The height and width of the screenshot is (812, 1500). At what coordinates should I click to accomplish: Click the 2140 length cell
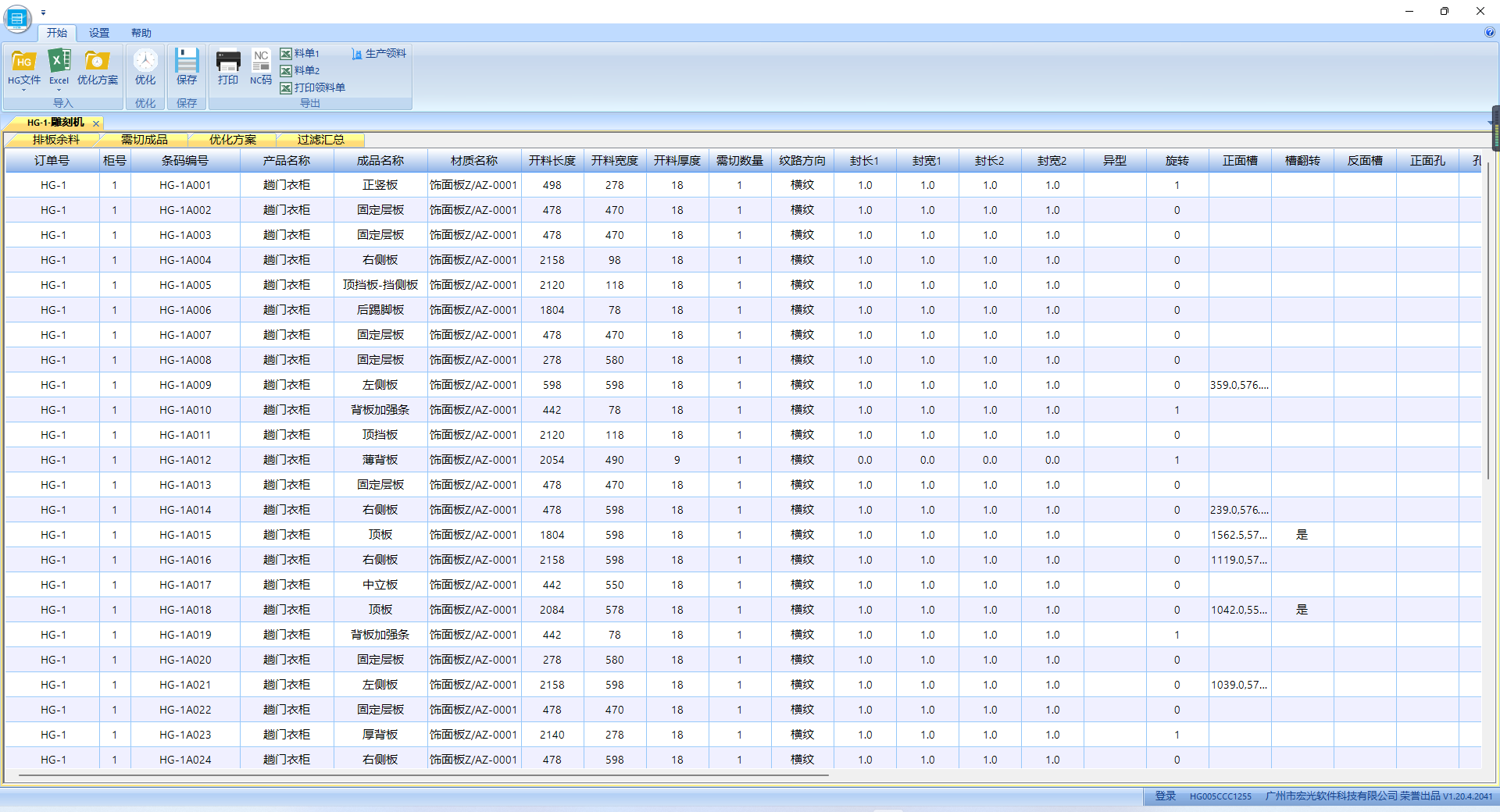point(552,735)
